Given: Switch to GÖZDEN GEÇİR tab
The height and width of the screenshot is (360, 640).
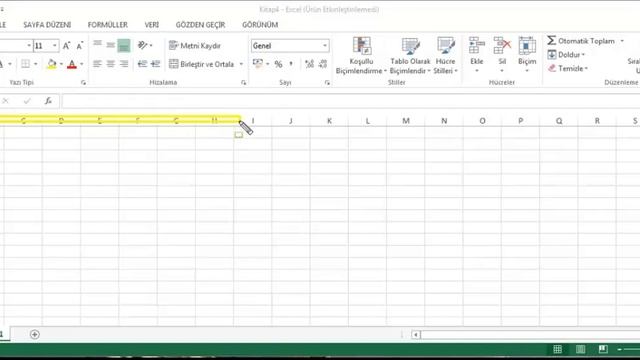Looking at the screenshot, I should pos(200,25).
